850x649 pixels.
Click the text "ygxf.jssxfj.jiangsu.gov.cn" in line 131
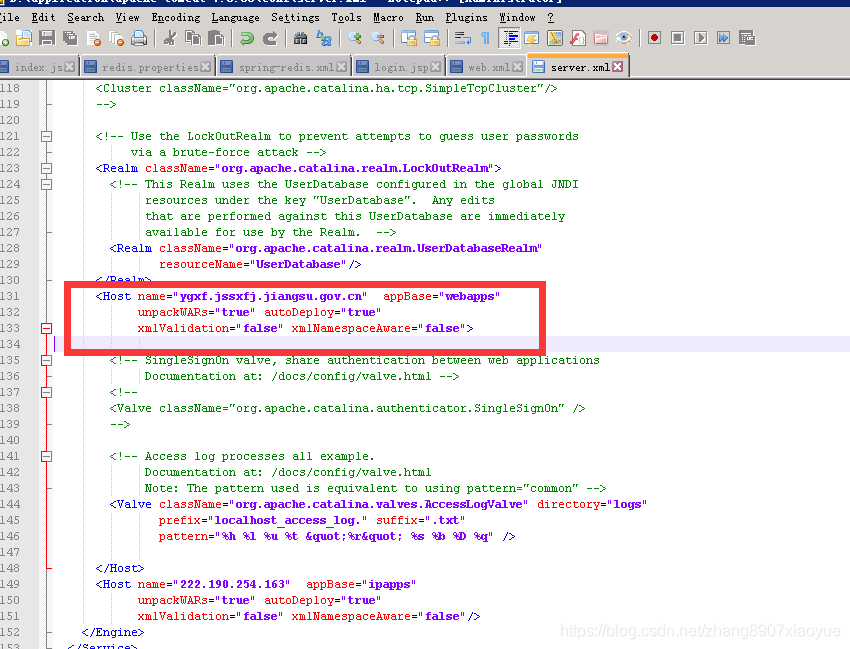point(271,296)
